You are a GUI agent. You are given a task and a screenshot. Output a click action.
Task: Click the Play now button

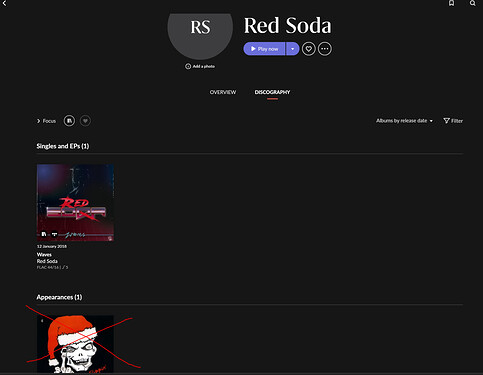coord(264,49)
